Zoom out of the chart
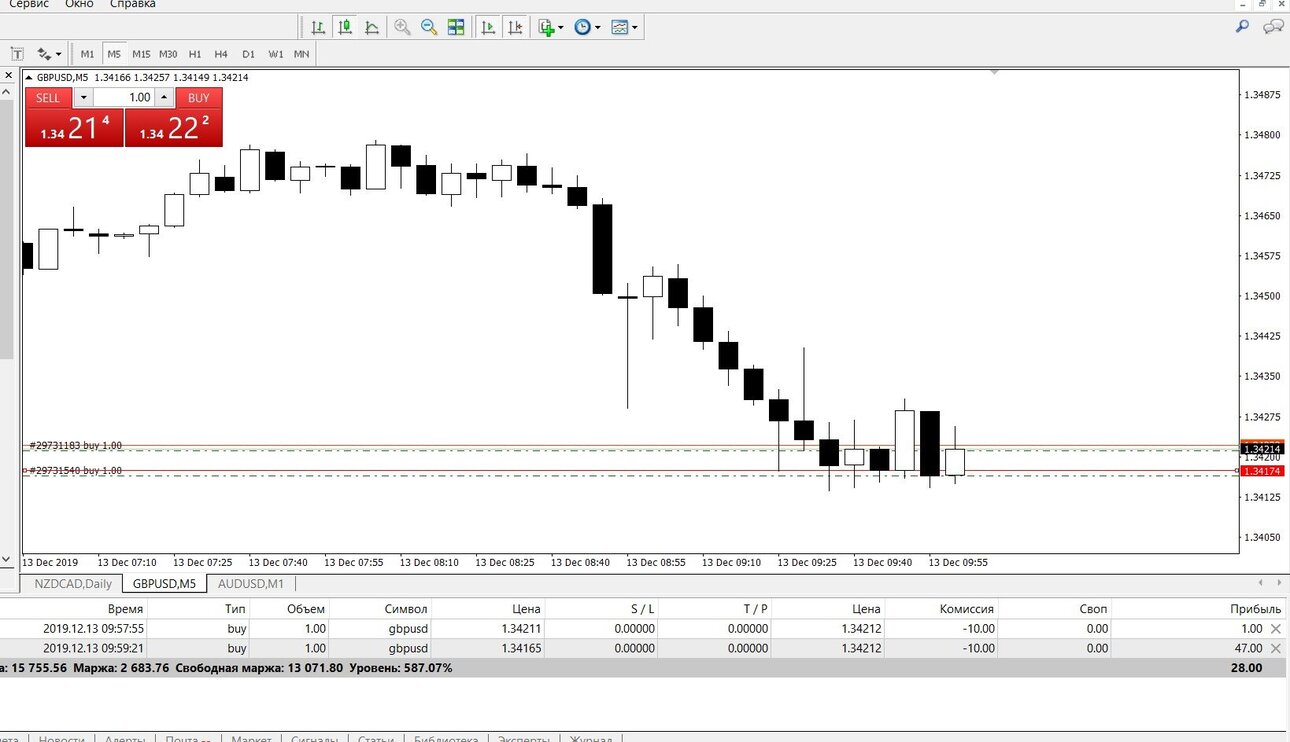Image resolution: width=1290 pixels, height=742 pixels. point(429,28)
